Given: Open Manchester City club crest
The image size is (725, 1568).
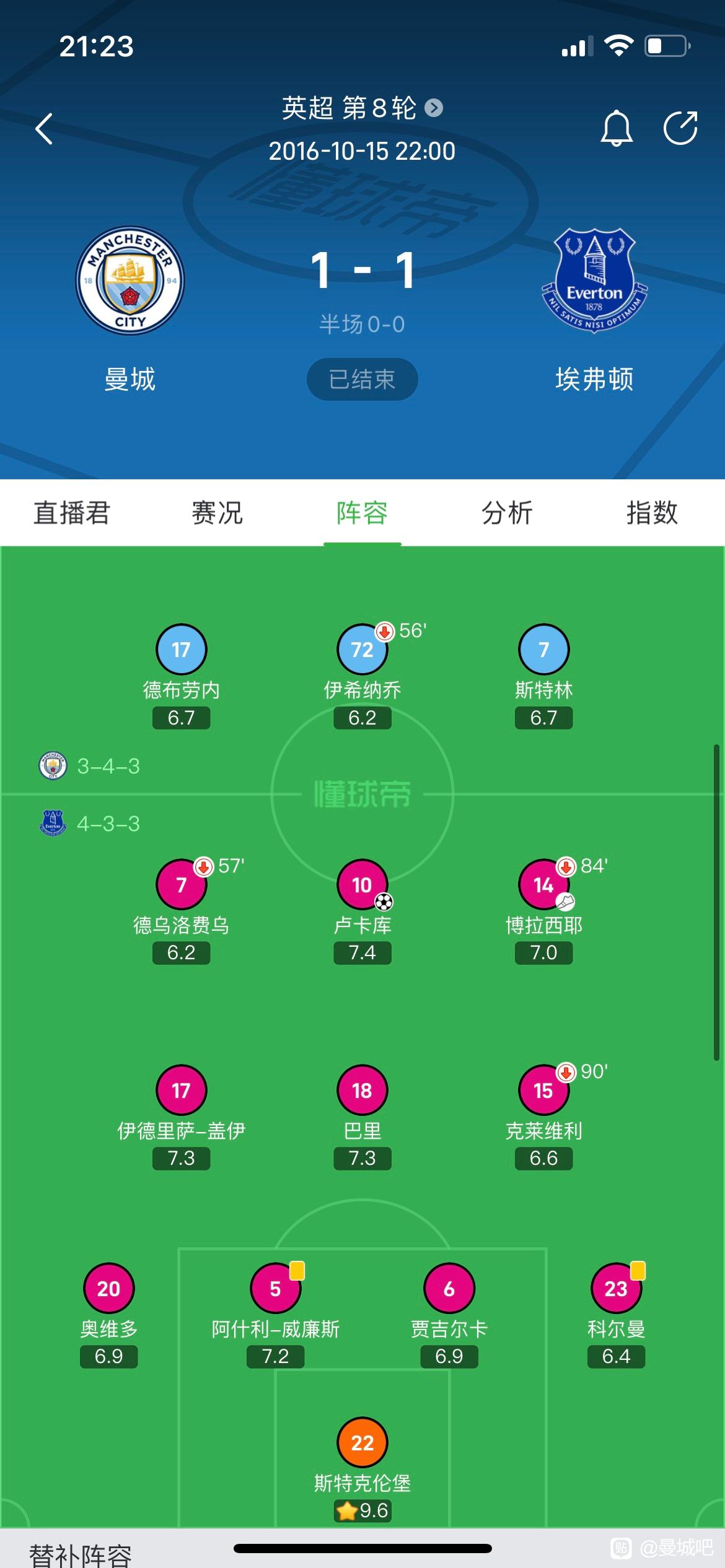Looking at the screenshot, I should pyautogui.click(x=130, y=281).
